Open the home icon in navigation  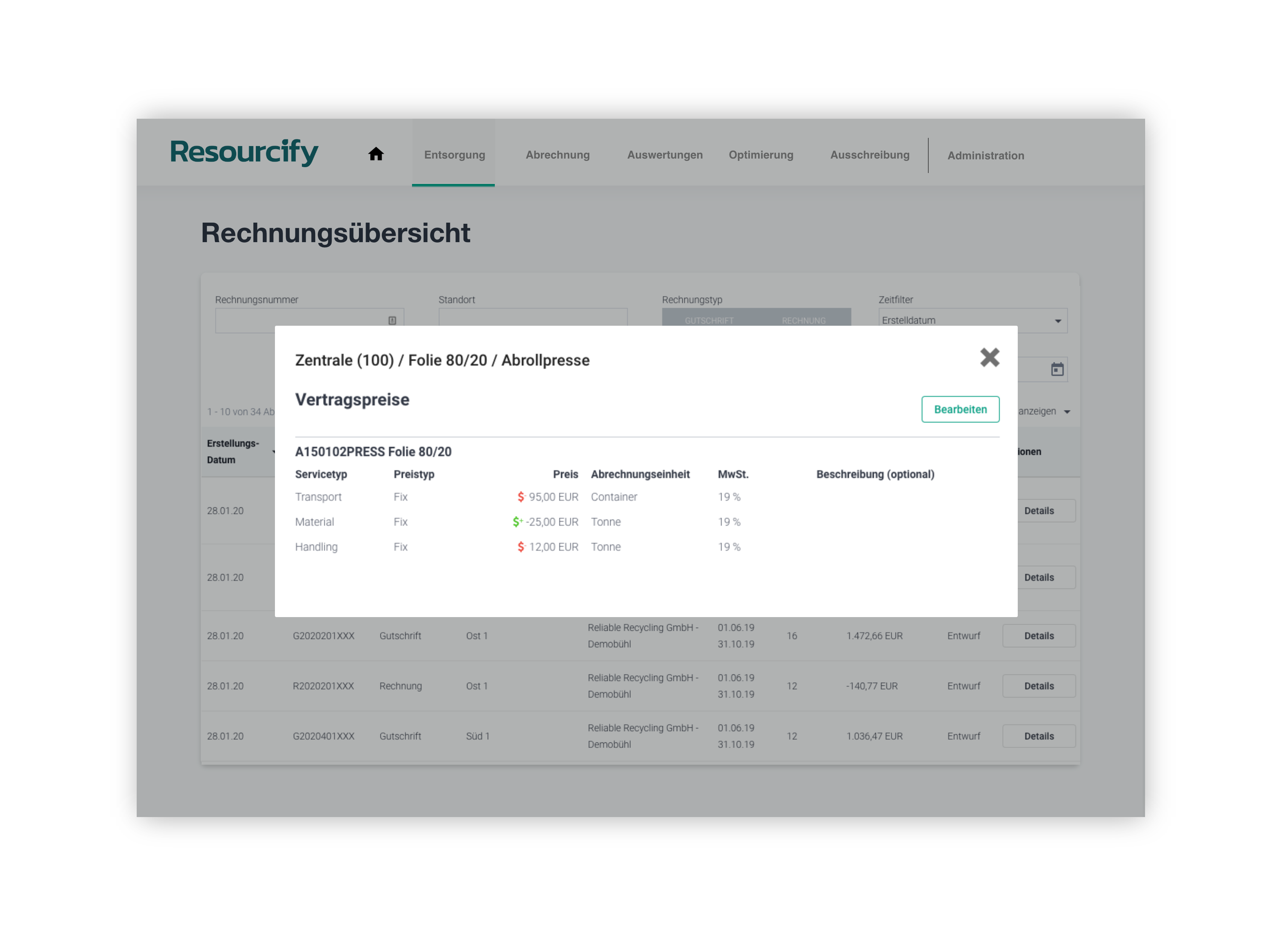pyautogui.click(x=376, y=154)
